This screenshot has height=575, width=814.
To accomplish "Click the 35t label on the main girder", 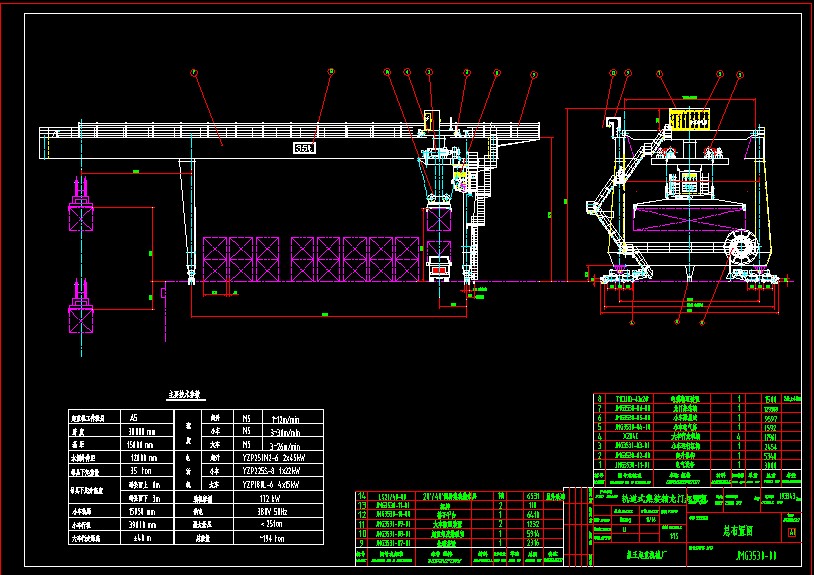I will point(304,148).
